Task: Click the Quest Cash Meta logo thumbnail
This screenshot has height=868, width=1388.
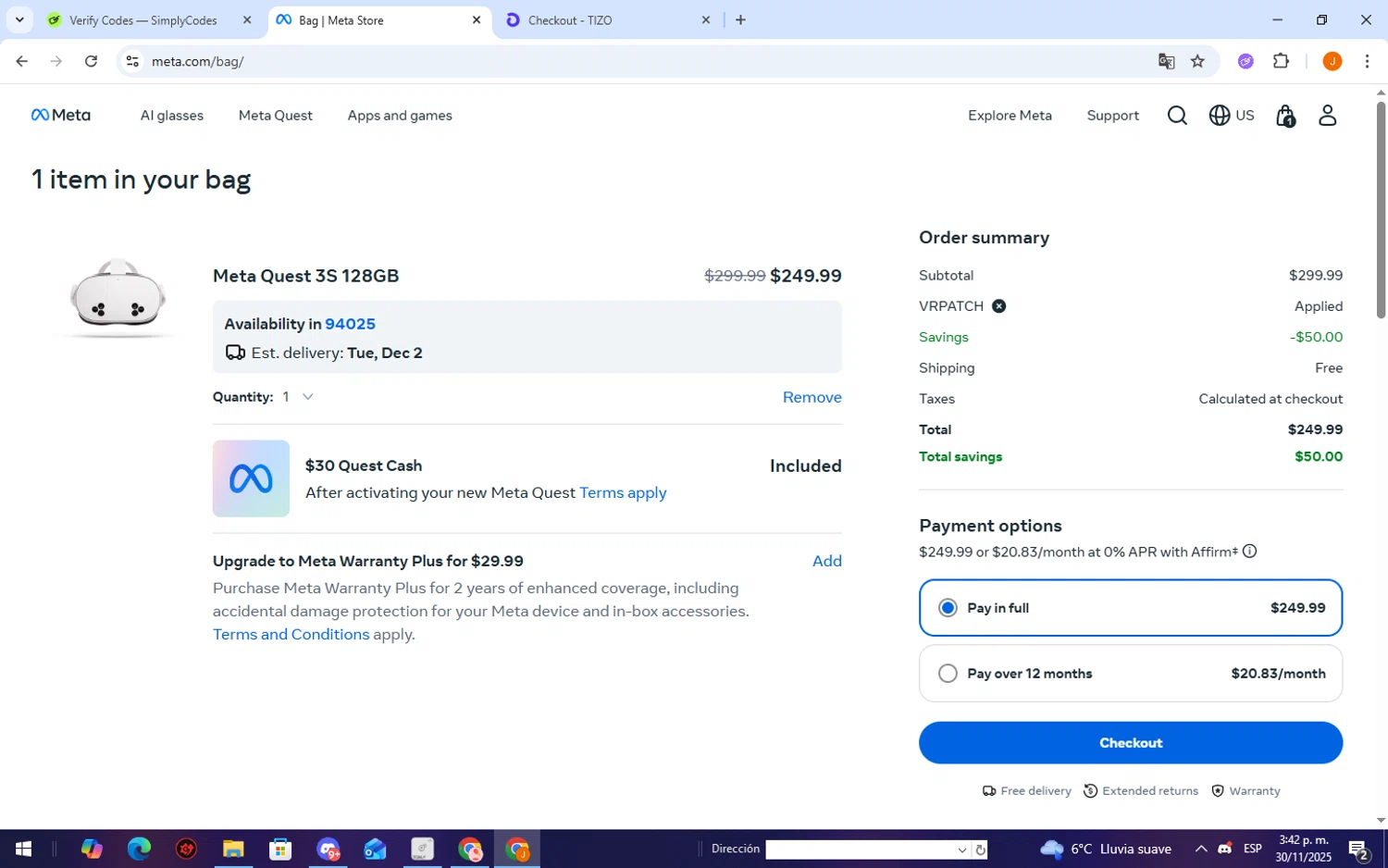Action: tap(251, 478)
